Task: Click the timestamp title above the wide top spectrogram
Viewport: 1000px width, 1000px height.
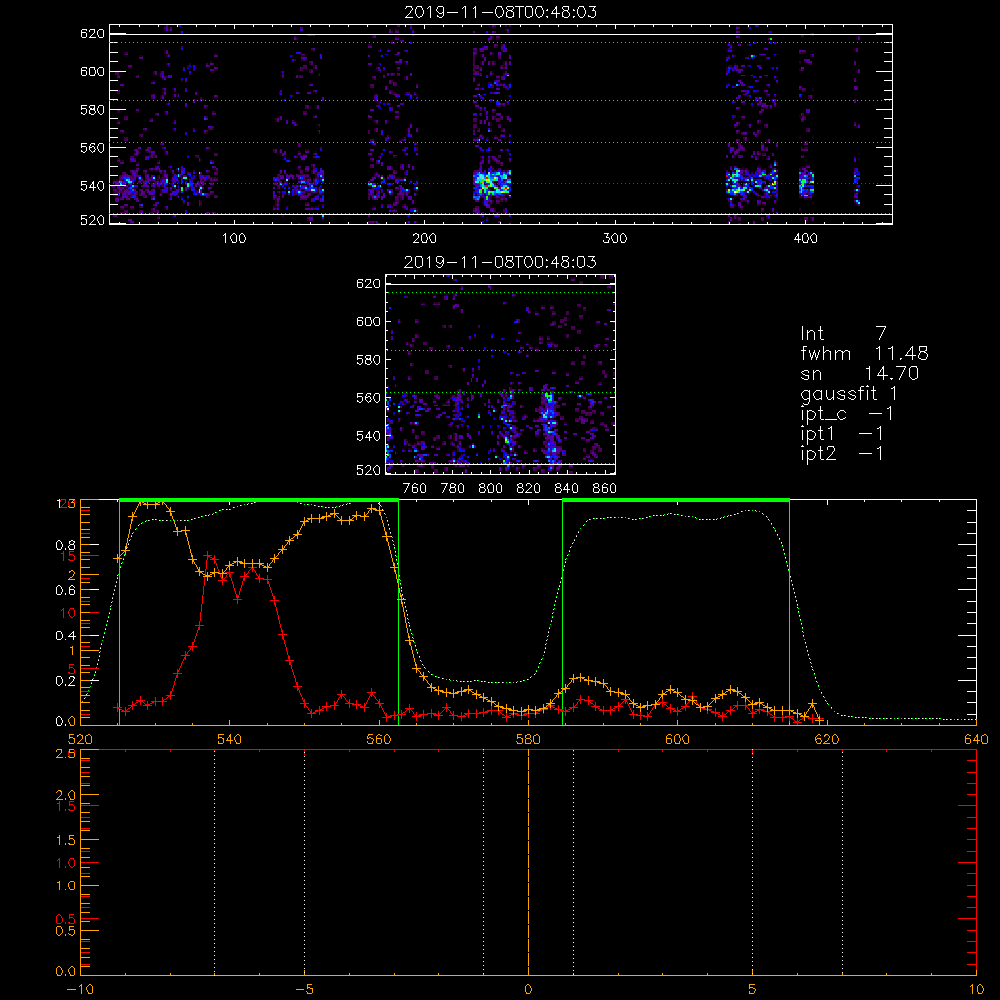Action: [x=501, y=12]
